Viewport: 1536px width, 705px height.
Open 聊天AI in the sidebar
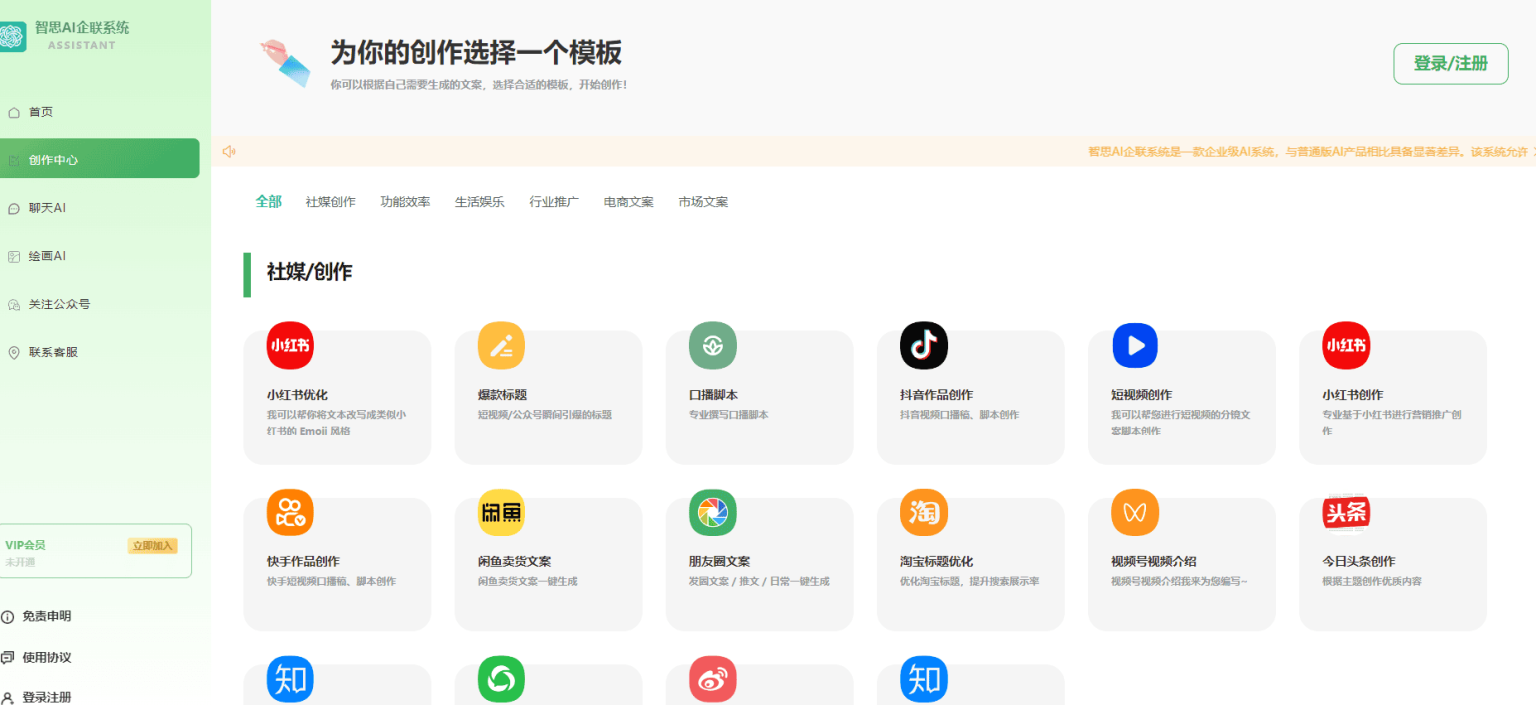click(x=47, y=208)
